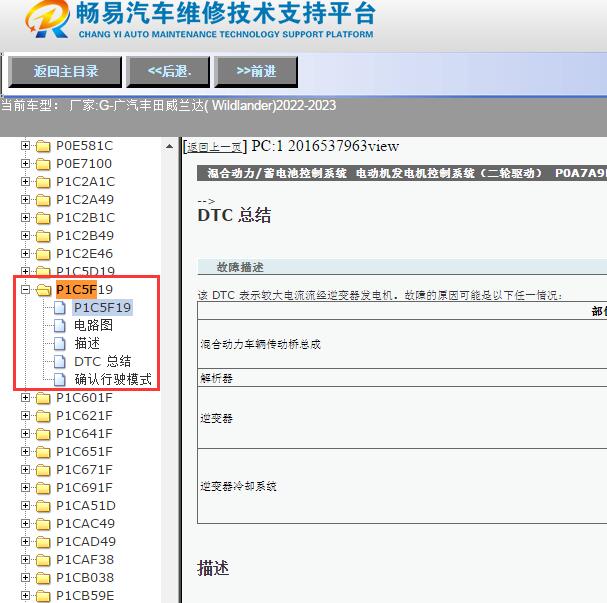Expand the P1C2B49 tree node
The height and width of the screenshot is (603, 607).
coord(25,236)
